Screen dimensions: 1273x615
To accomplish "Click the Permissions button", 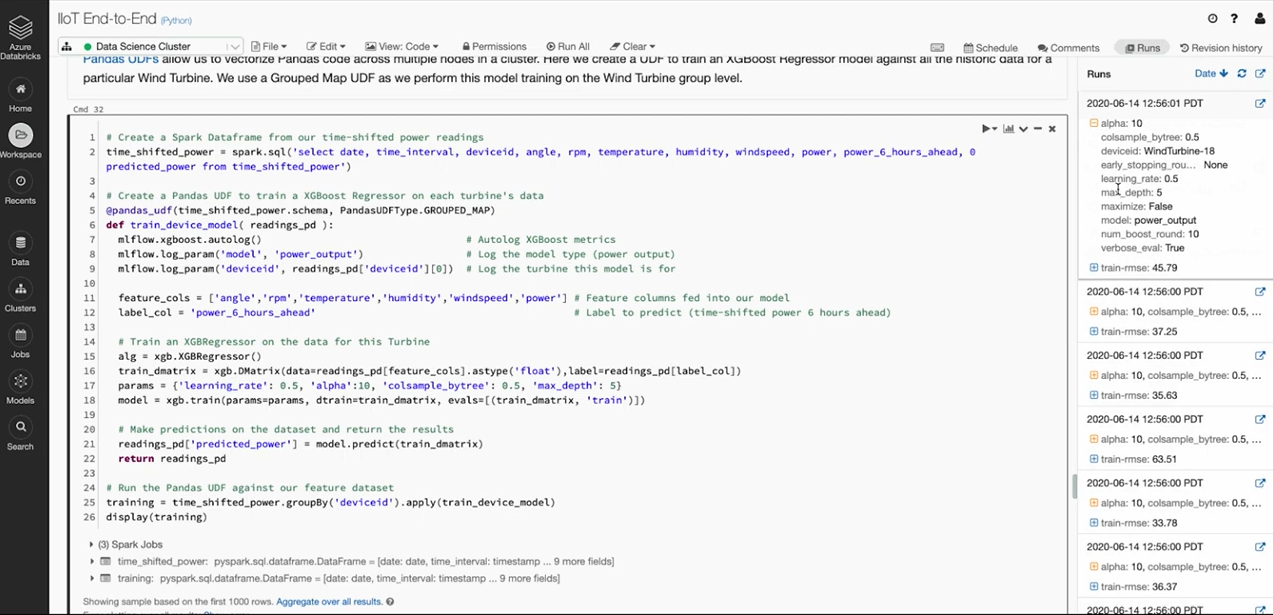I will [492, 47].
